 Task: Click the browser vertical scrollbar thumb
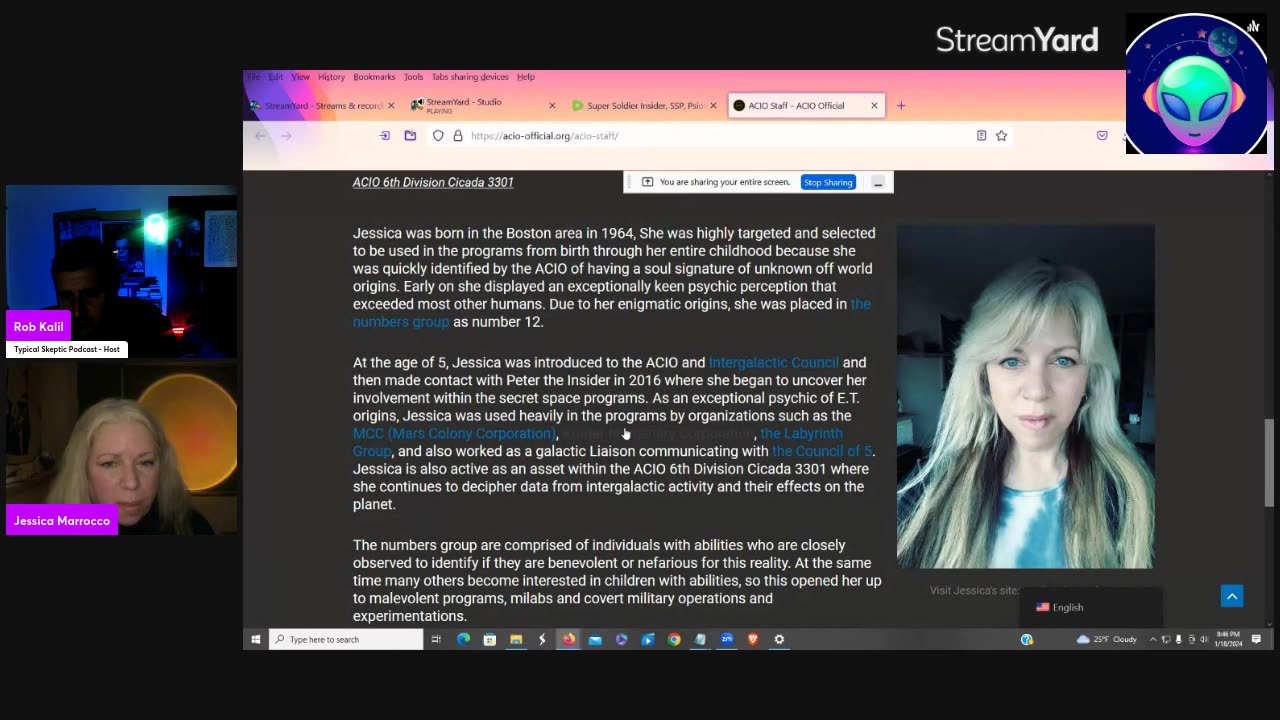pos(1271,463)
